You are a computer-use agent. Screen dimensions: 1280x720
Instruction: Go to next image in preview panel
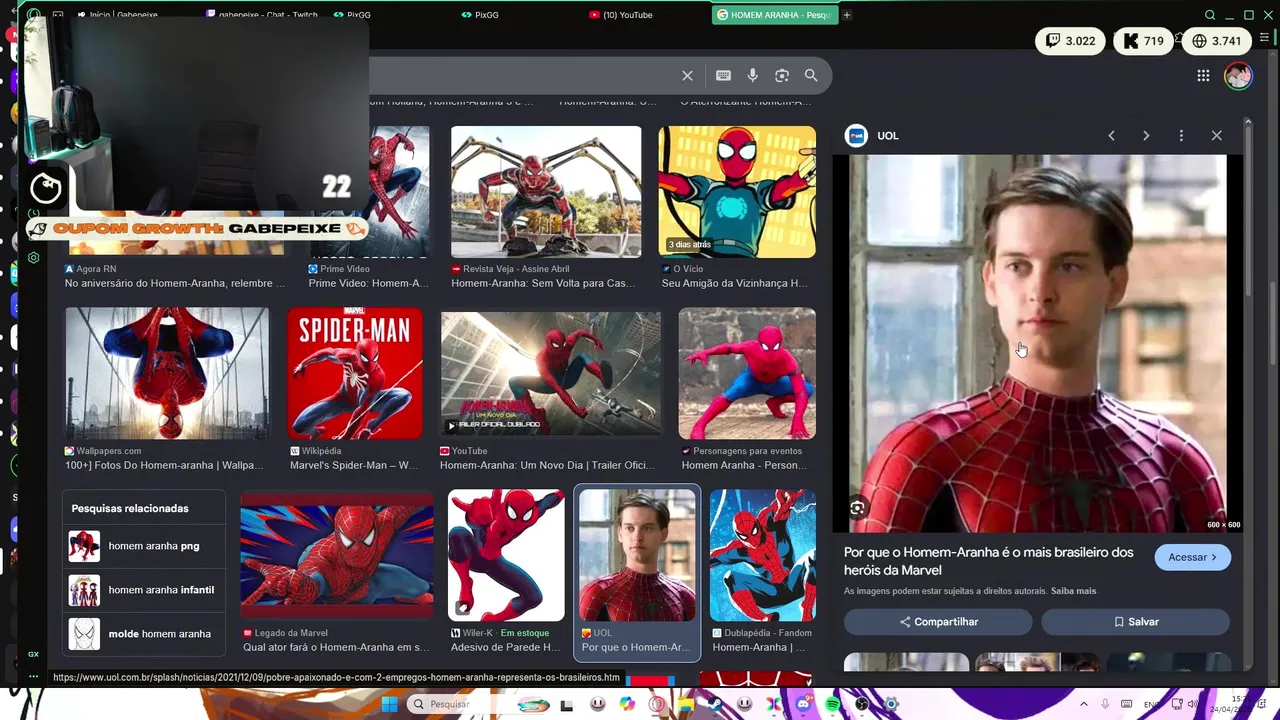[1146, 135]
